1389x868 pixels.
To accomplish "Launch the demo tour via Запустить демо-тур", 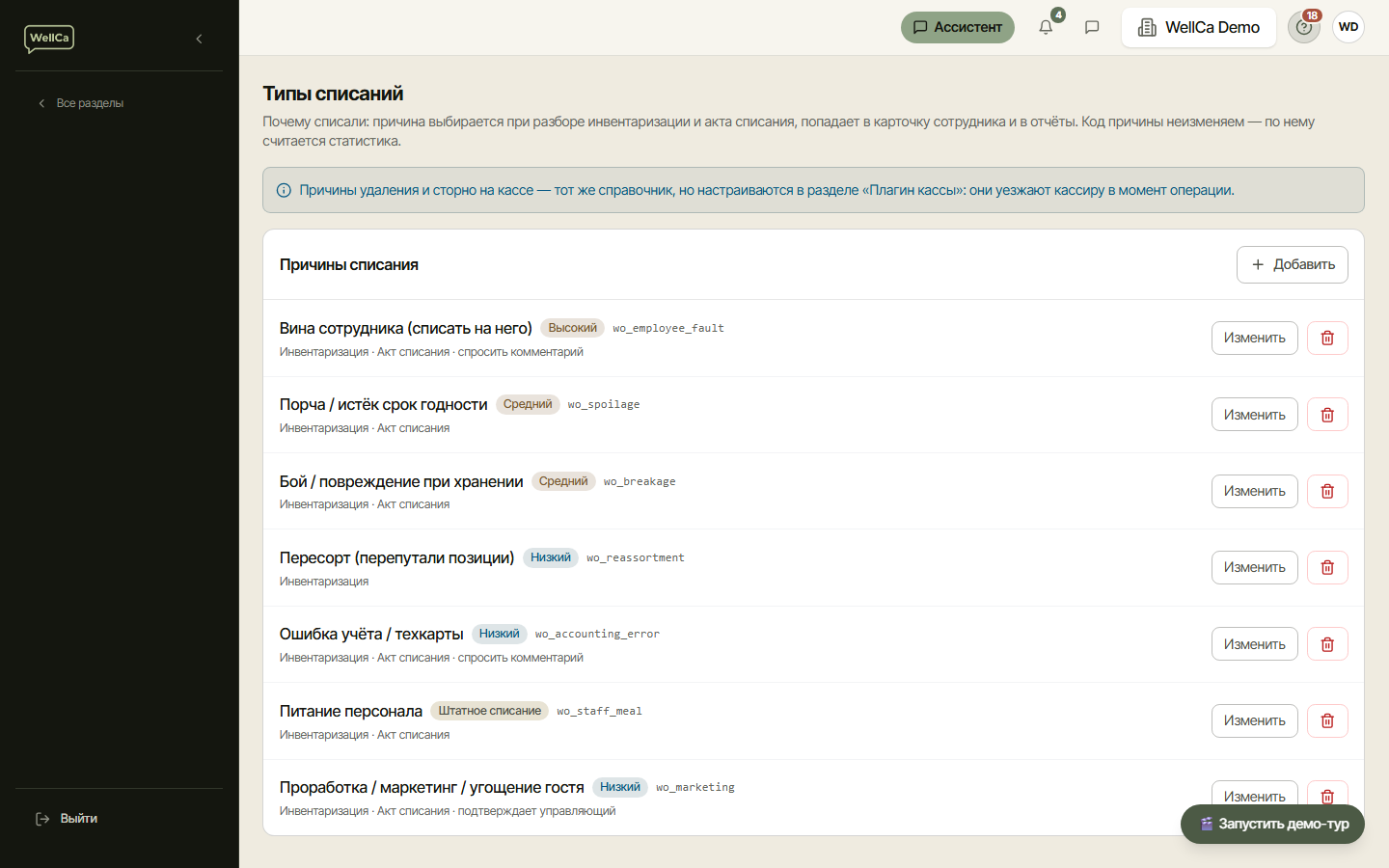I will tap(1272, 824).
